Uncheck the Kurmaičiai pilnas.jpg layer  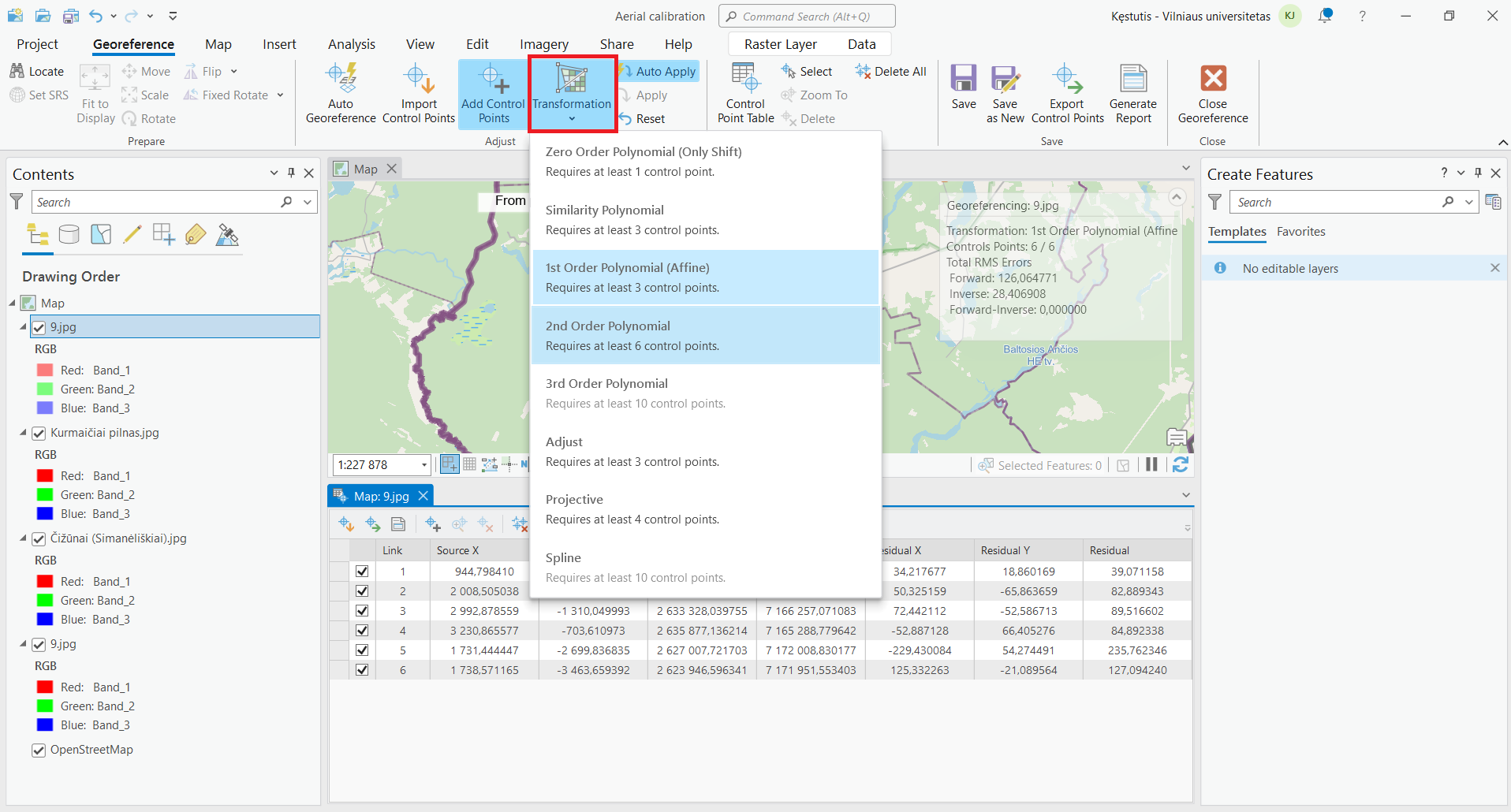tap(39, 434)
